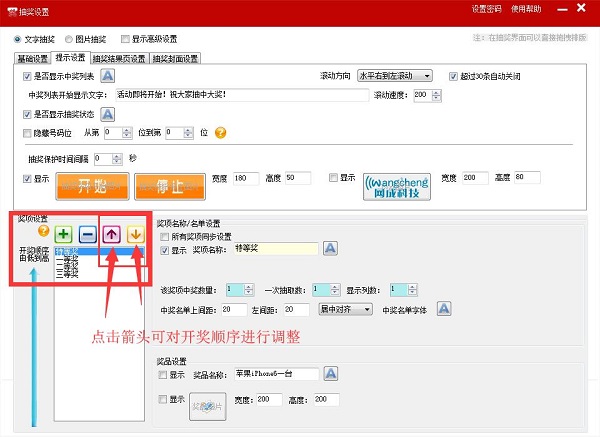Click the 使用帮助 link

pos(526,8)
